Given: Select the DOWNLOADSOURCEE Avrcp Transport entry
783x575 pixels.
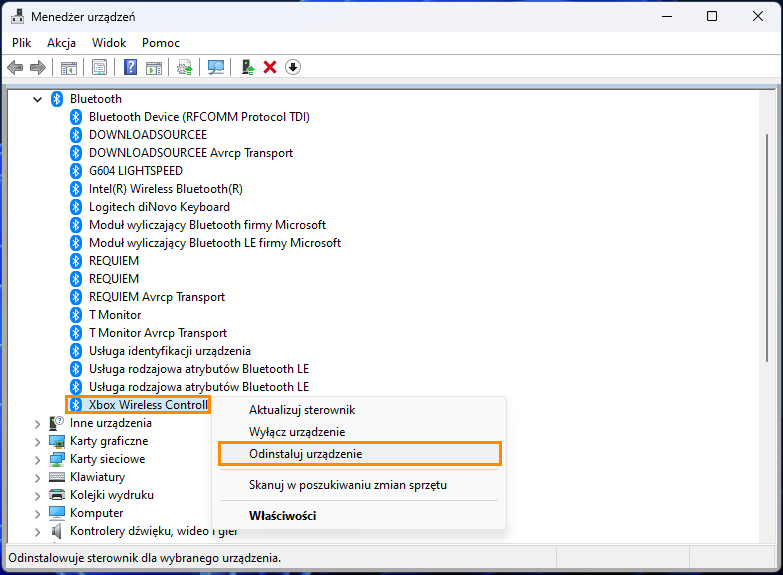Looking at the screenshot, I should tap(191, 153).
